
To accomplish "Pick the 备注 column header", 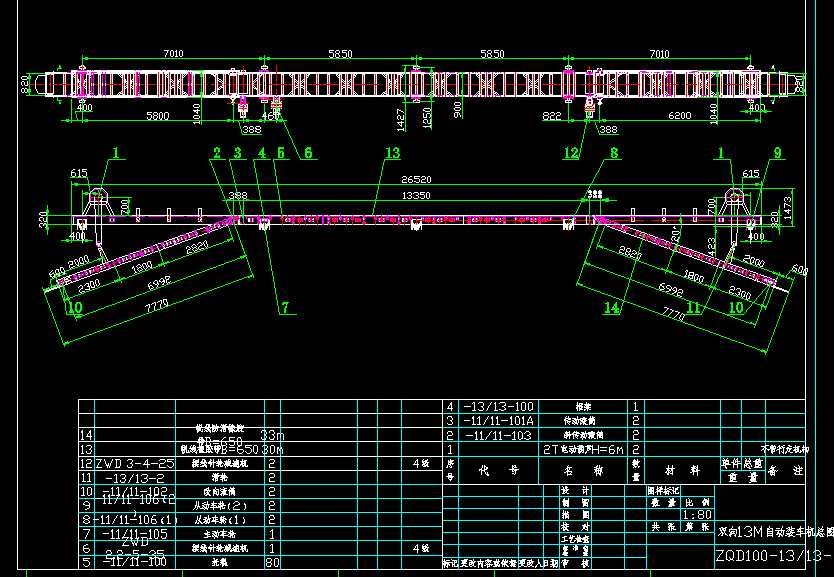I will click(x=786, y=471).
